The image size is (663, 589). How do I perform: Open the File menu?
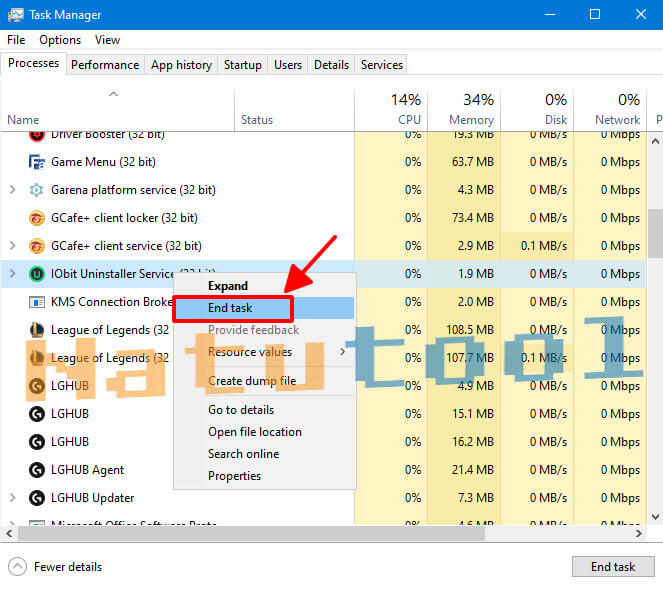[x=16, y=40]
